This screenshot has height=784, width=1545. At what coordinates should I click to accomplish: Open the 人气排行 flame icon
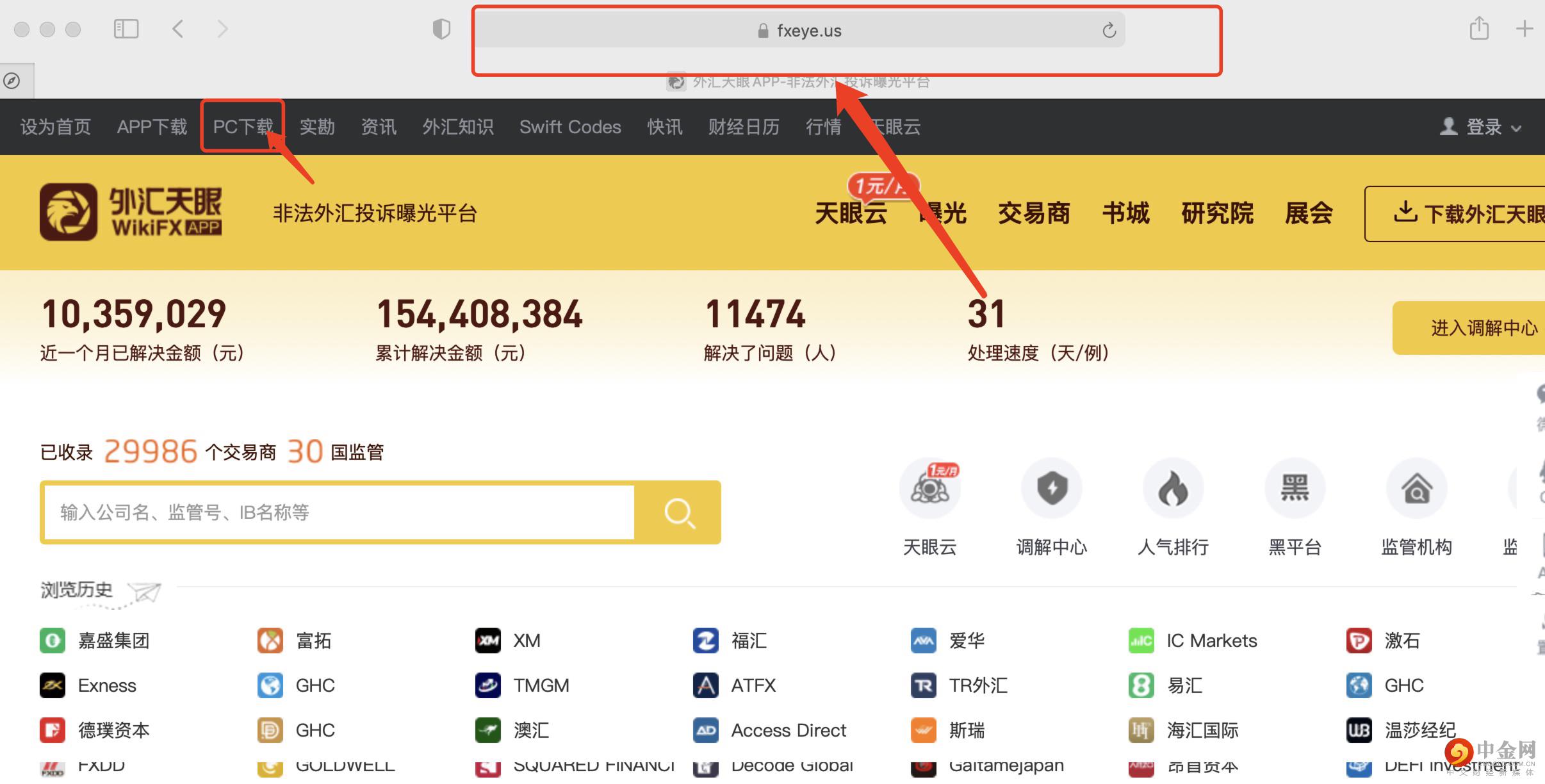point(1172,488)
